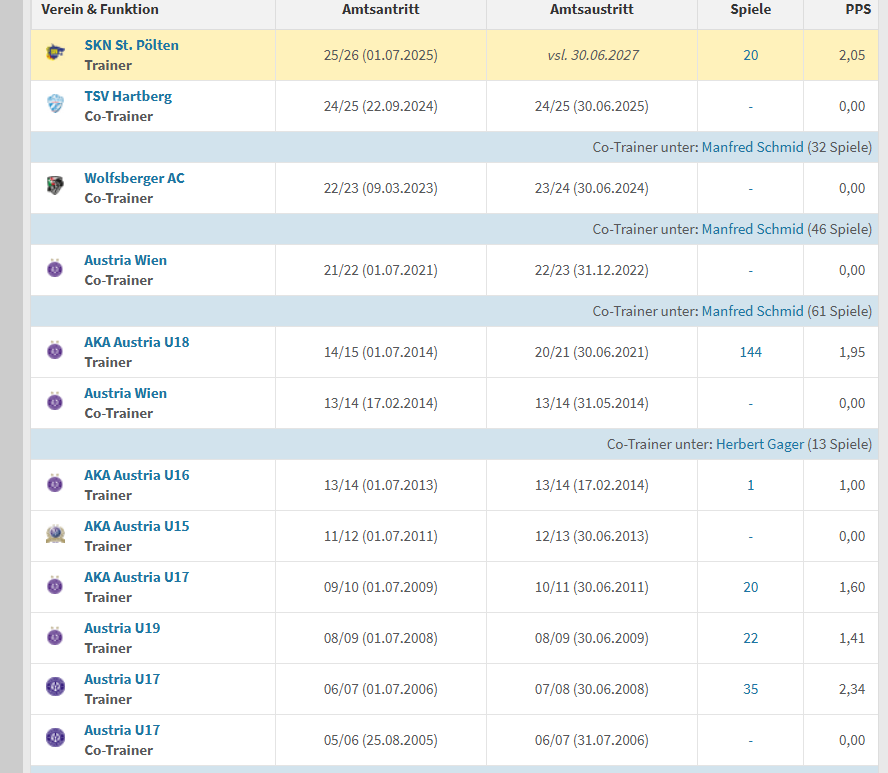Select the AKA Austria U16 crest icon
This screenshot has width=888, height=773.
(55, 484)
